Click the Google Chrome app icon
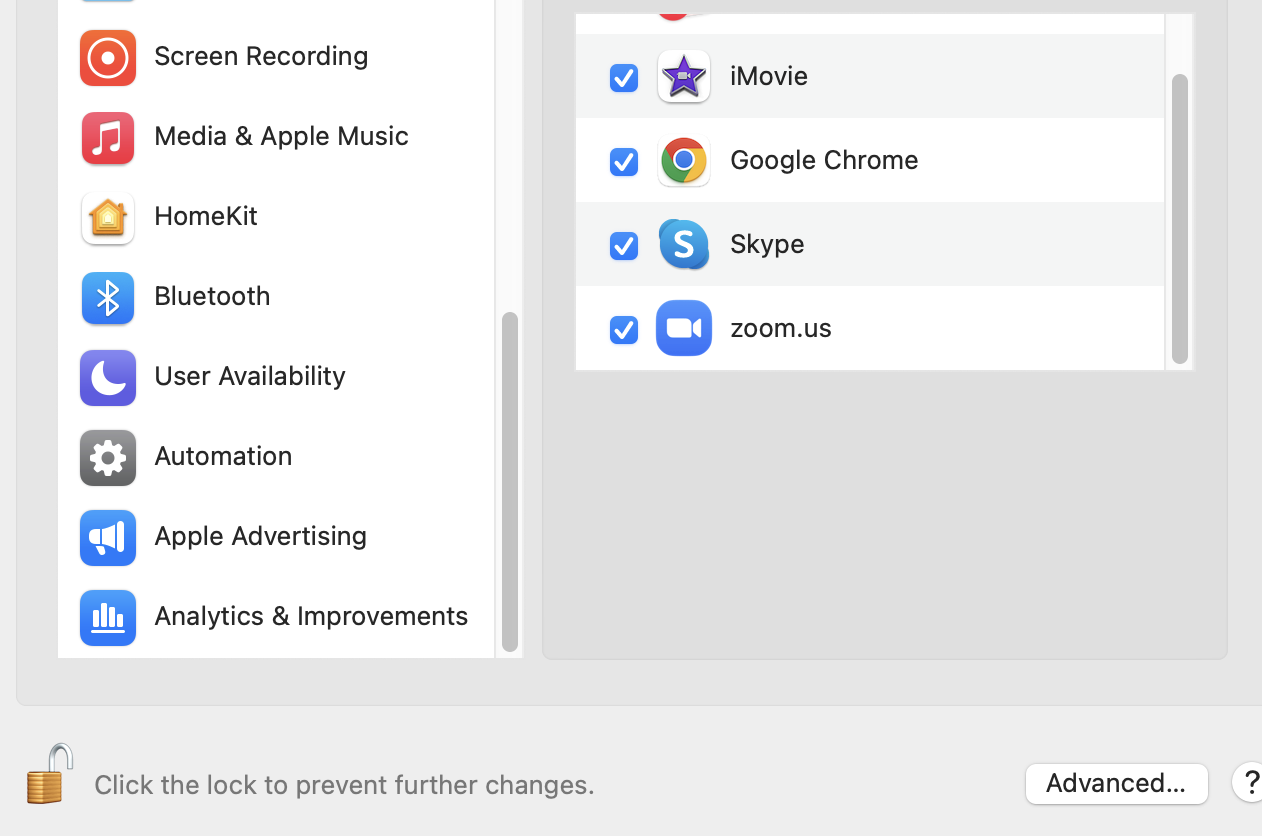The image size is (1262, 836). (x=684, y=160)
